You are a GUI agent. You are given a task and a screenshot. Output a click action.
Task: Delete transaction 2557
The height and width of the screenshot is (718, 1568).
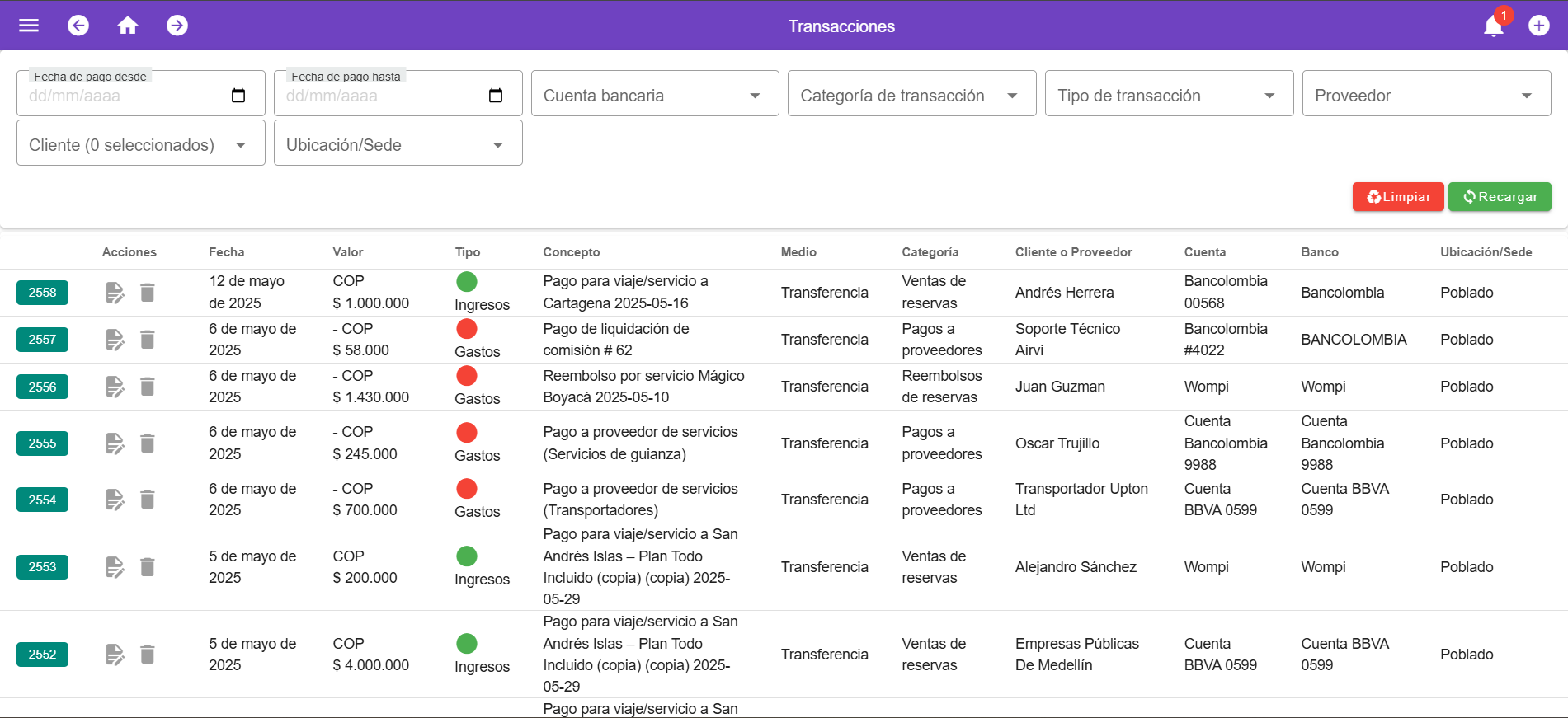click(x=148, y=340)
